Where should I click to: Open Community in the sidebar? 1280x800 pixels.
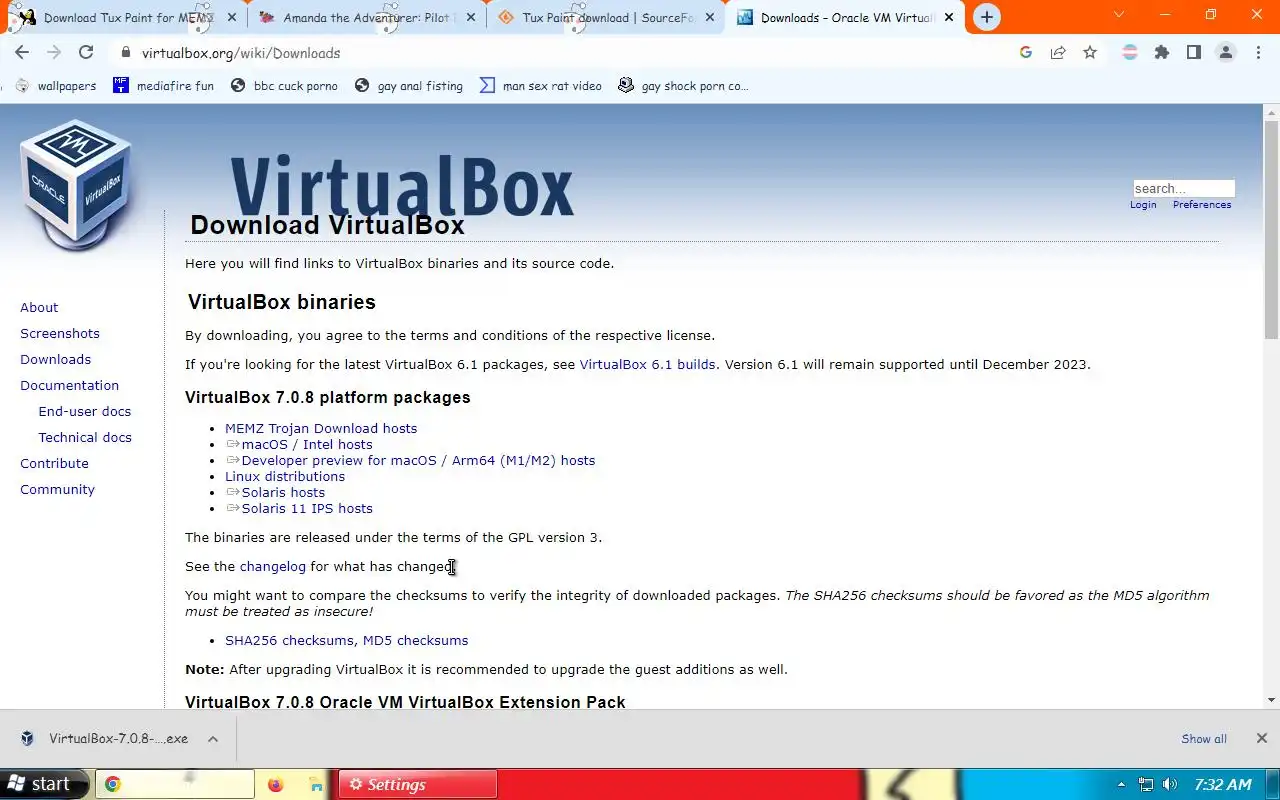point(57,489)
